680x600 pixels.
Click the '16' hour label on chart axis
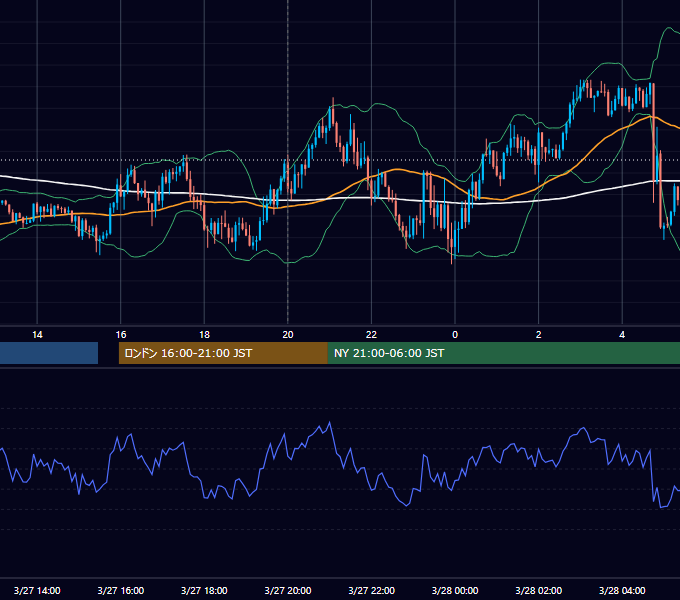click(121, 335)
